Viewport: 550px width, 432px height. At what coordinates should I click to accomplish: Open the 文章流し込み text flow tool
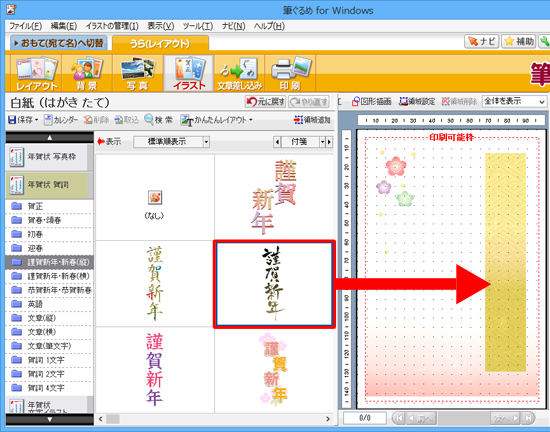point(240,73)
